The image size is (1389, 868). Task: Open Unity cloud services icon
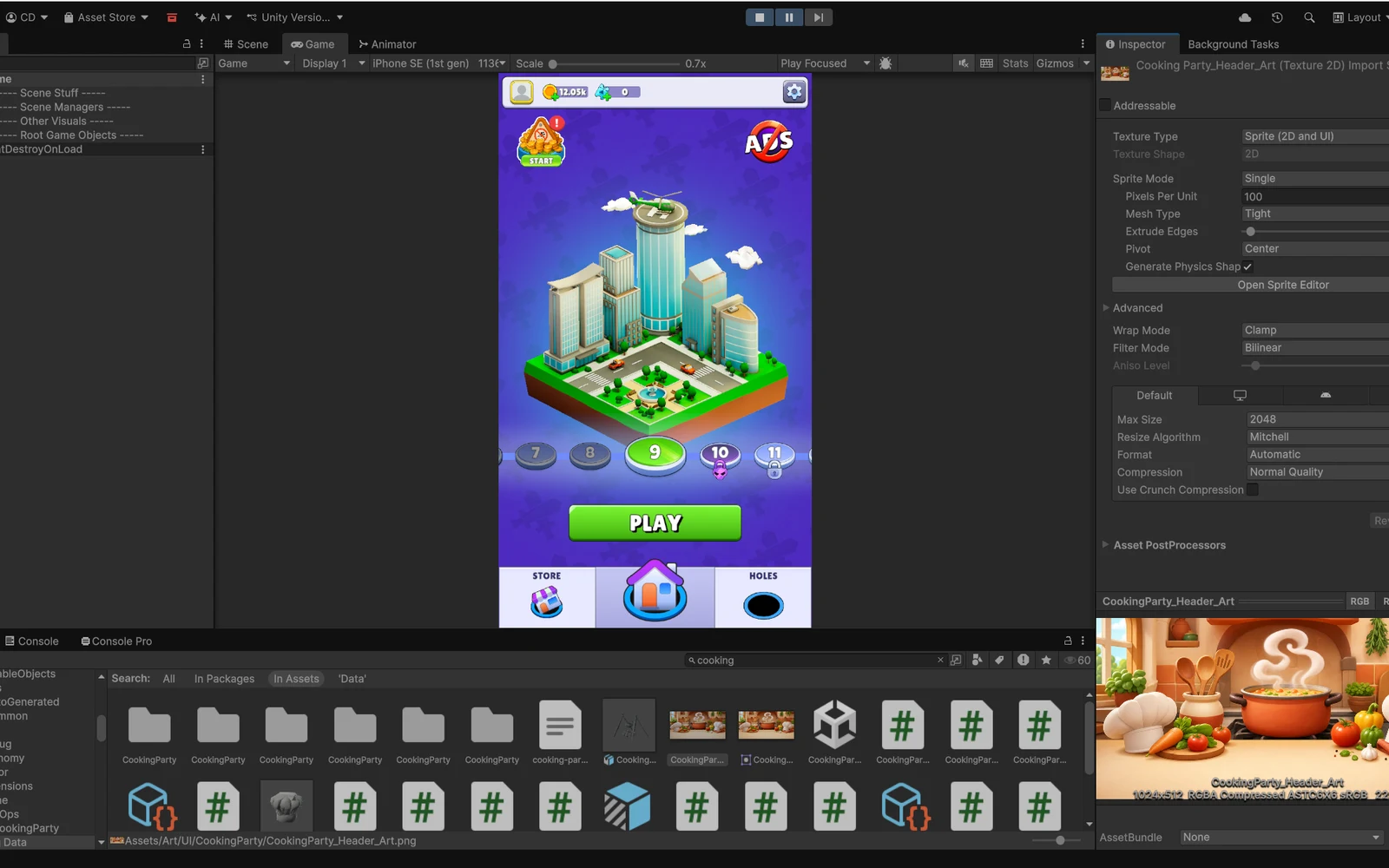coord(1245,17)
